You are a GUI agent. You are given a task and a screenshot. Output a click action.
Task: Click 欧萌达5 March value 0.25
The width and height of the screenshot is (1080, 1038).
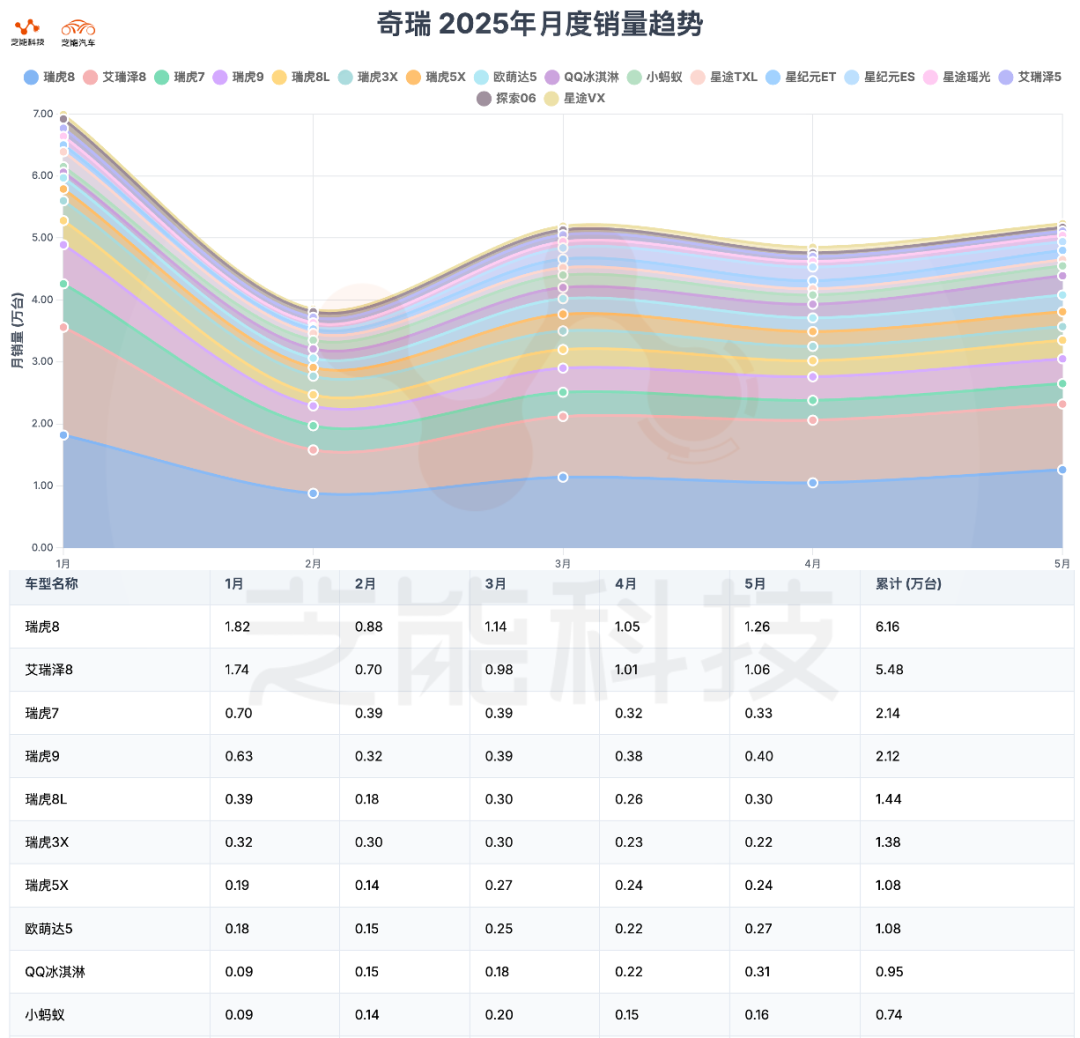[499, 928]
